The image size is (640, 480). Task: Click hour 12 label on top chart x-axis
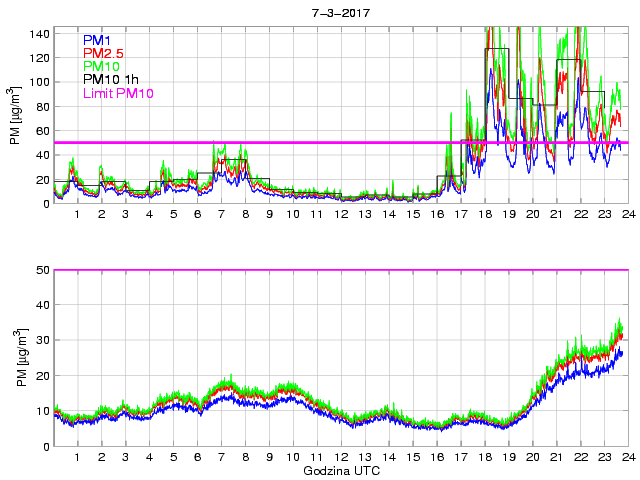pos(340,215)
